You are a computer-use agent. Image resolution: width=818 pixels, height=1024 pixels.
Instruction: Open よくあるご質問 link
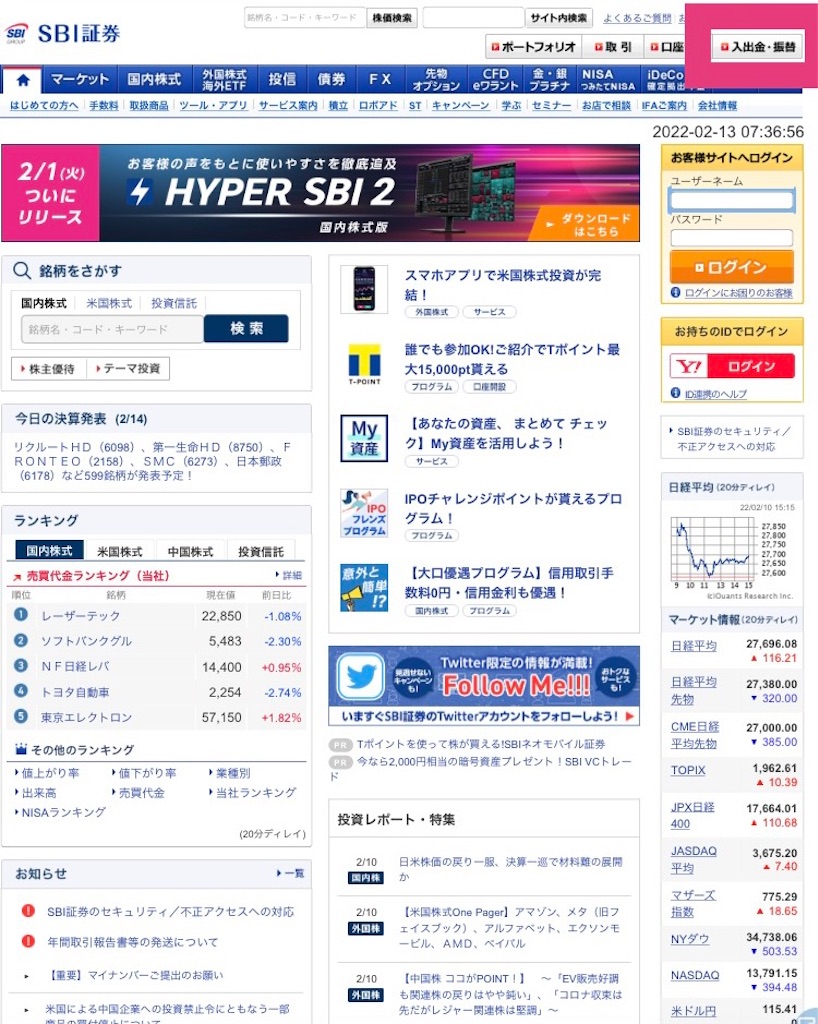(x=637, y=18)
